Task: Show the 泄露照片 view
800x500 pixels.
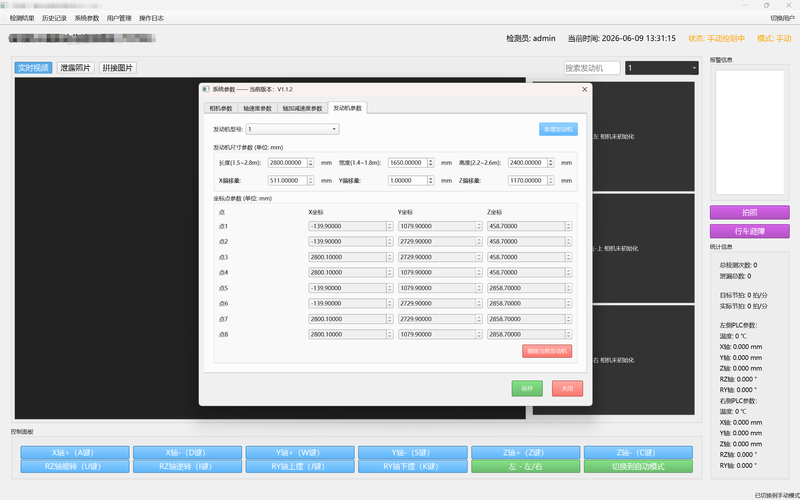Action: 76,68
